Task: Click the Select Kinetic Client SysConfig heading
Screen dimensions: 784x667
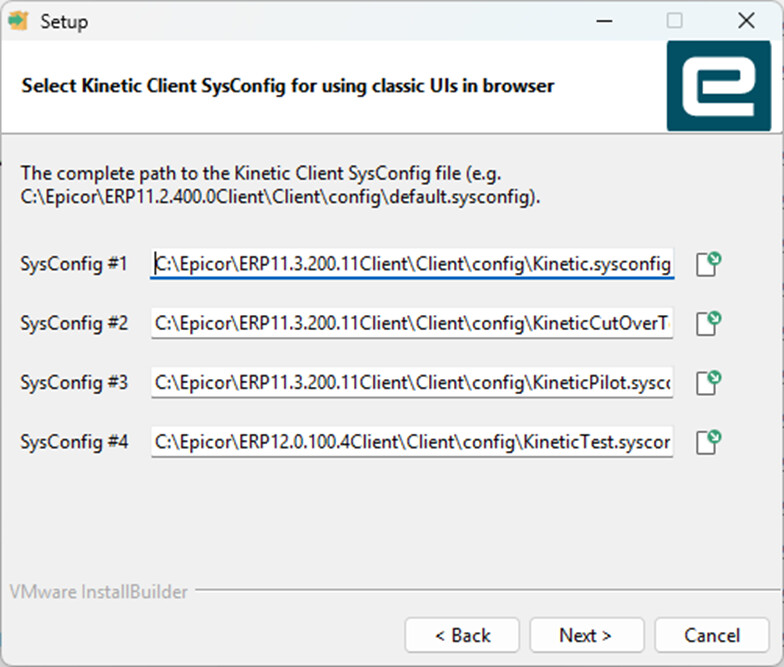Action: 288,86
